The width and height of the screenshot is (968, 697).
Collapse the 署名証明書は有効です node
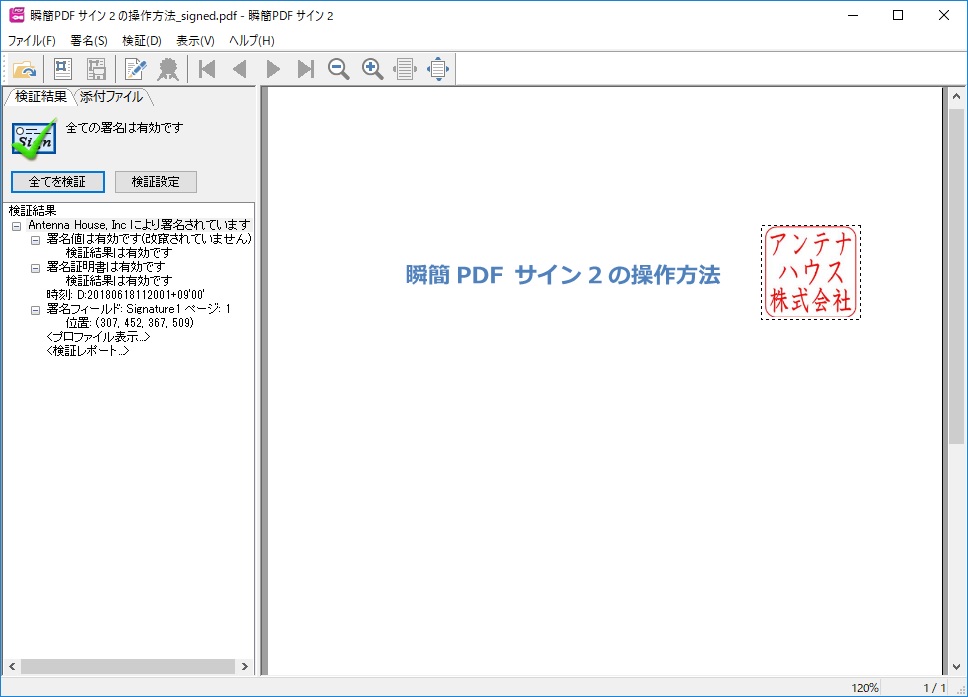coord(35,268)
